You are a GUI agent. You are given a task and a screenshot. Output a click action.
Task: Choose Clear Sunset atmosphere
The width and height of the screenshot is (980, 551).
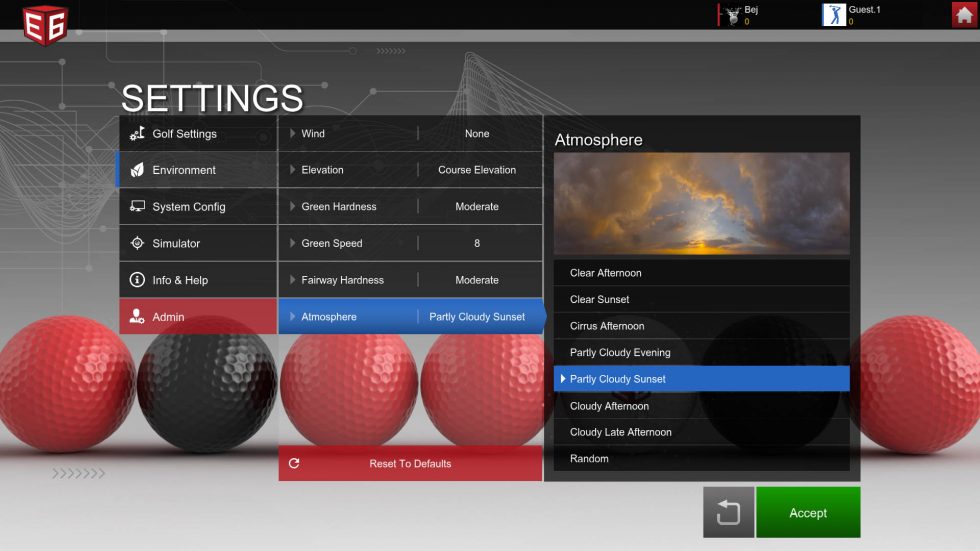(701, 299)
